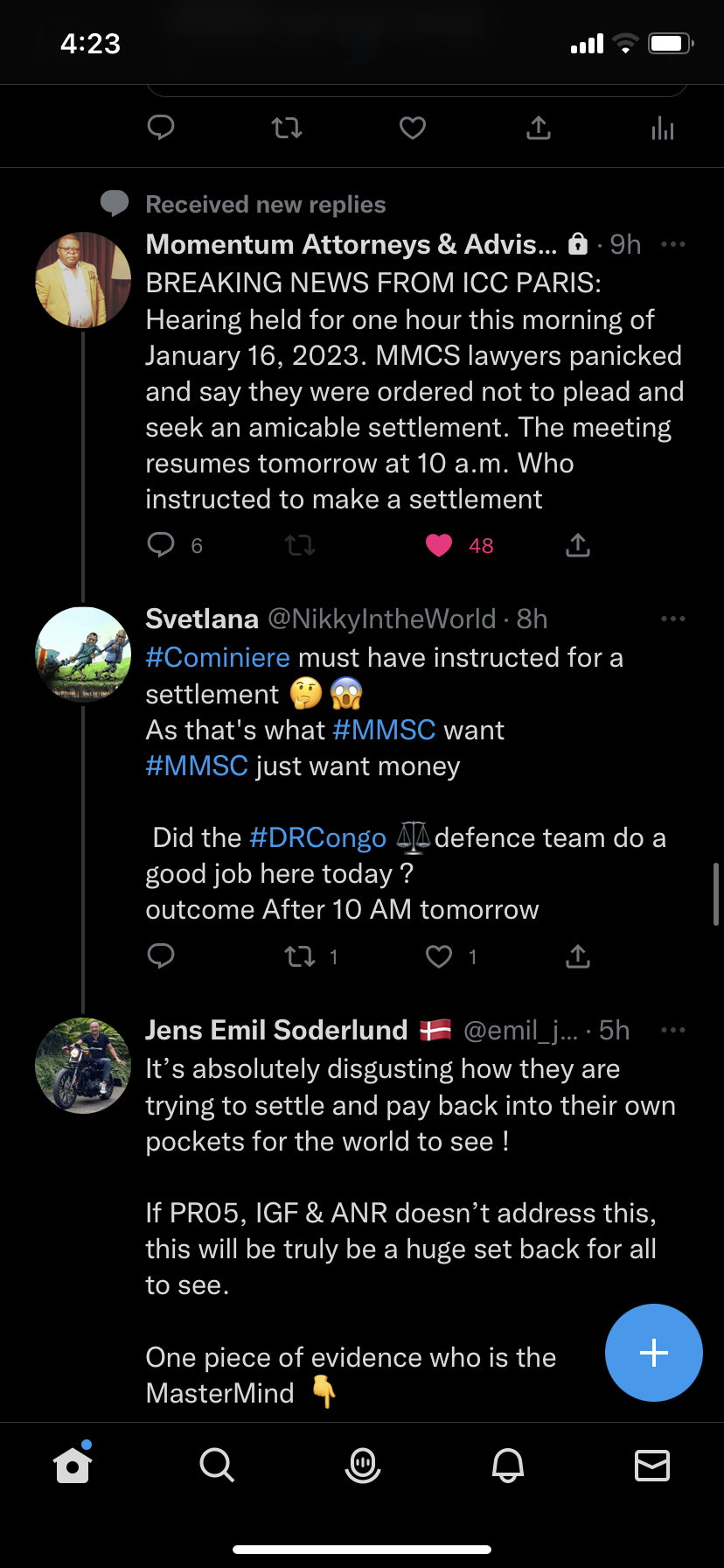Open the Spaces microphone tab
This screenshot has height=1568, width=724.
tap(362, 1465)
